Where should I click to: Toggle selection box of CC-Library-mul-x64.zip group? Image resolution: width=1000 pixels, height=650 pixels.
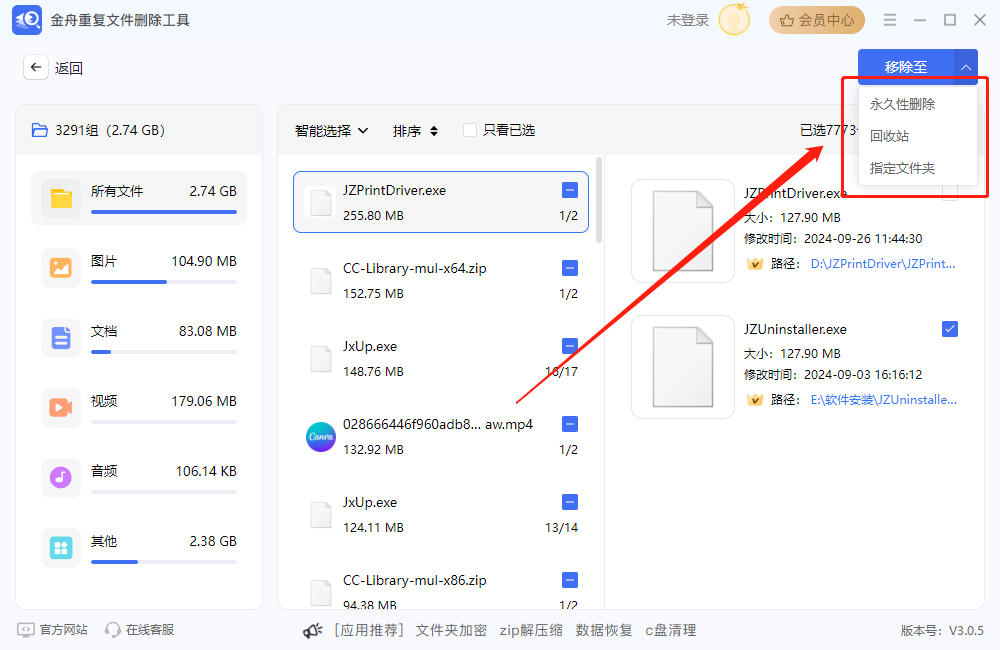click(x=570, y=268)
